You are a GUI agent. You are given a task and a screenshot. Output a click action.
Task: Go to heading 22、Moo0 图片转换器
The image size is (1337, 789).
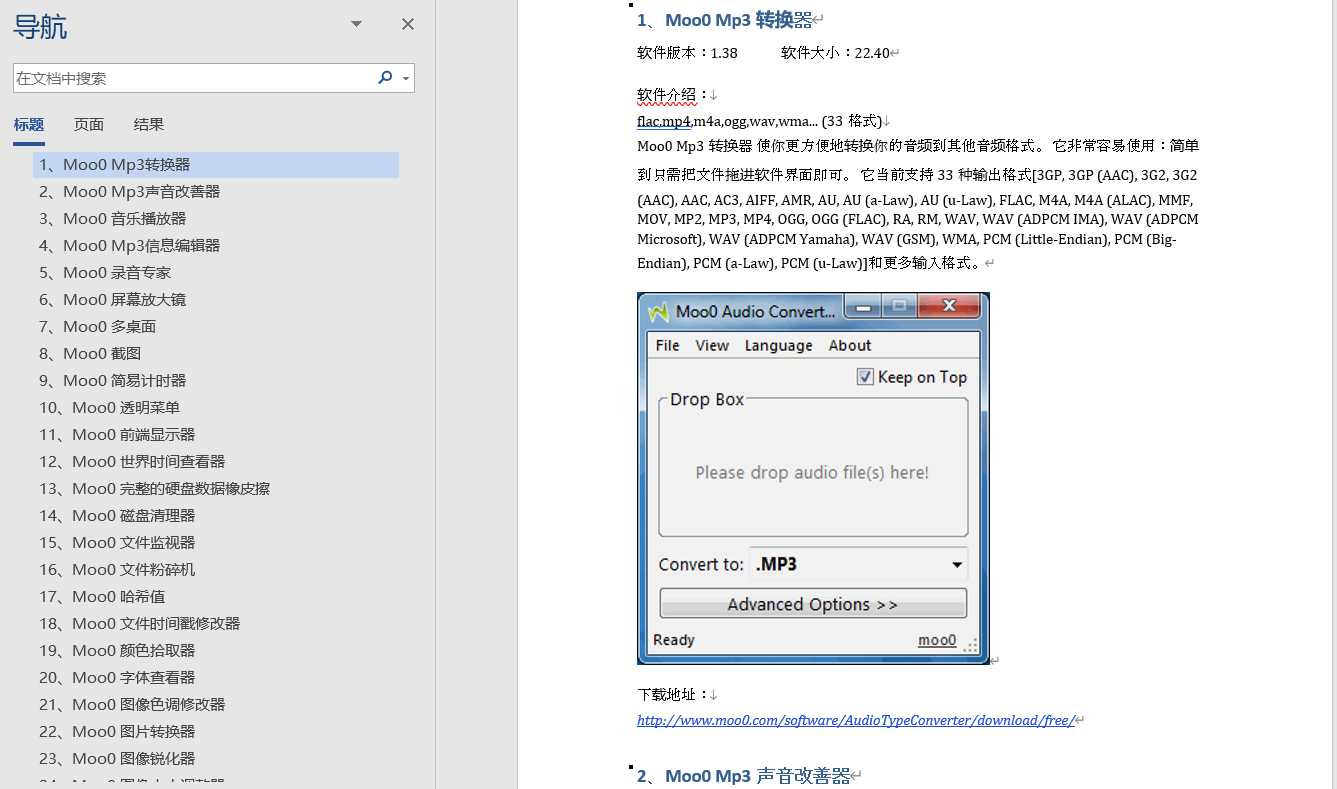click(117, 732)
